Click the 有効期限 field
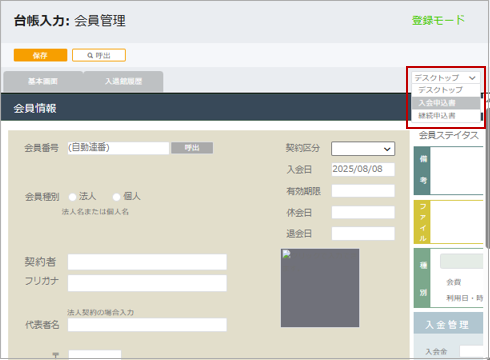 point(363,191)
